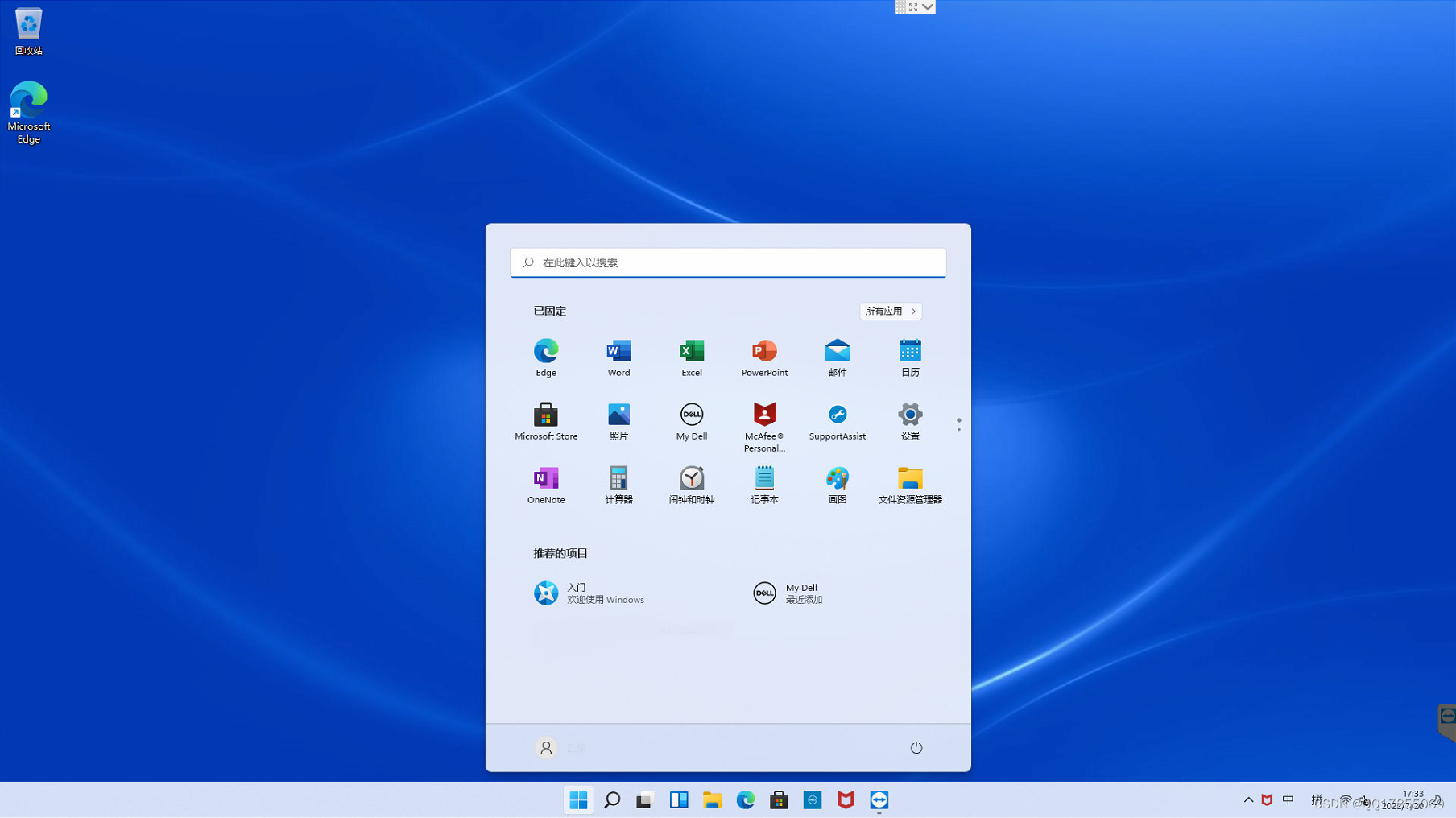Click the 拼 IME mode indicator

(x=1317, y=799)
